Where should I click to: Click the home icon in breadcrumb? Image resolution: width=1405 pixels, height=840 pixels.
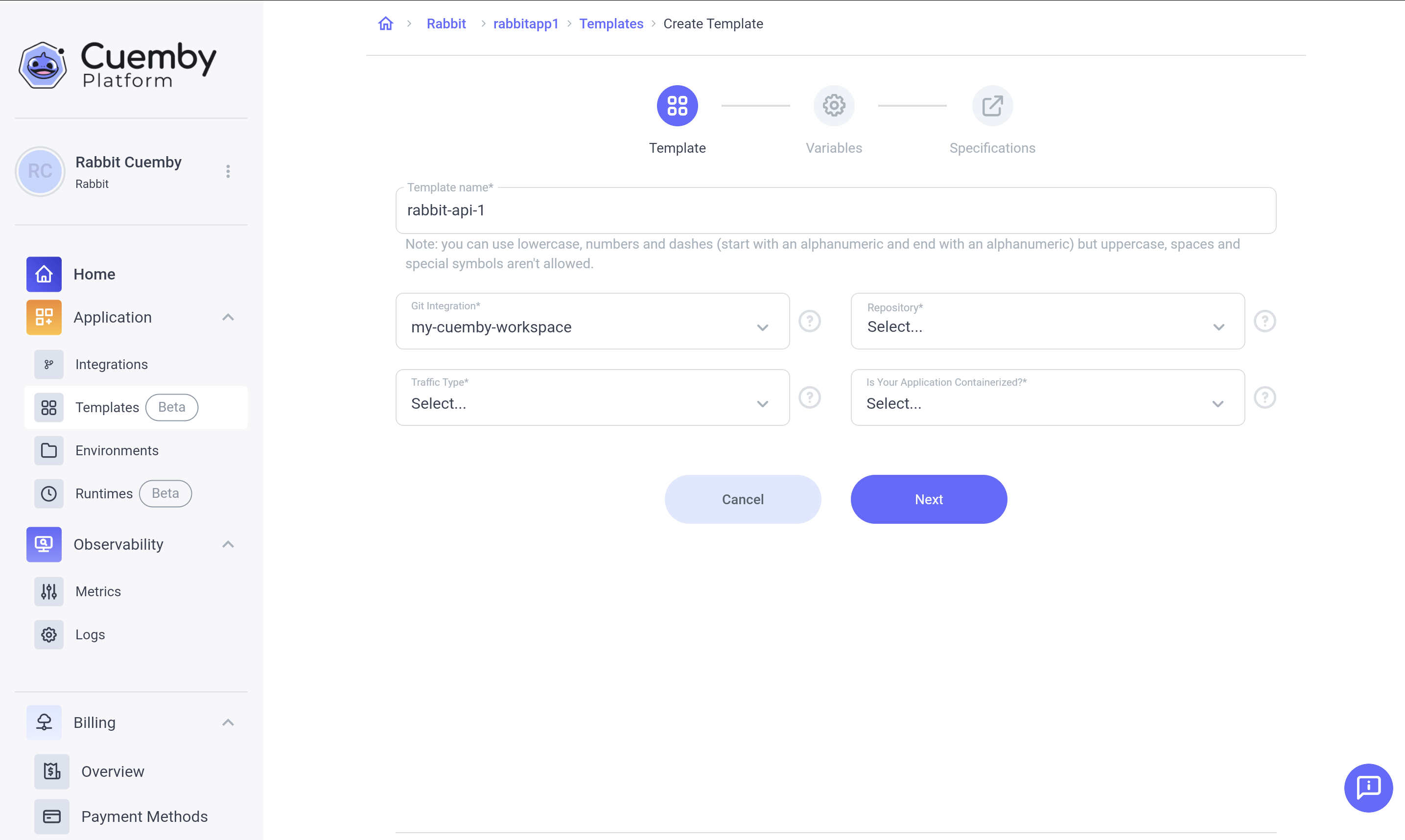385,24
